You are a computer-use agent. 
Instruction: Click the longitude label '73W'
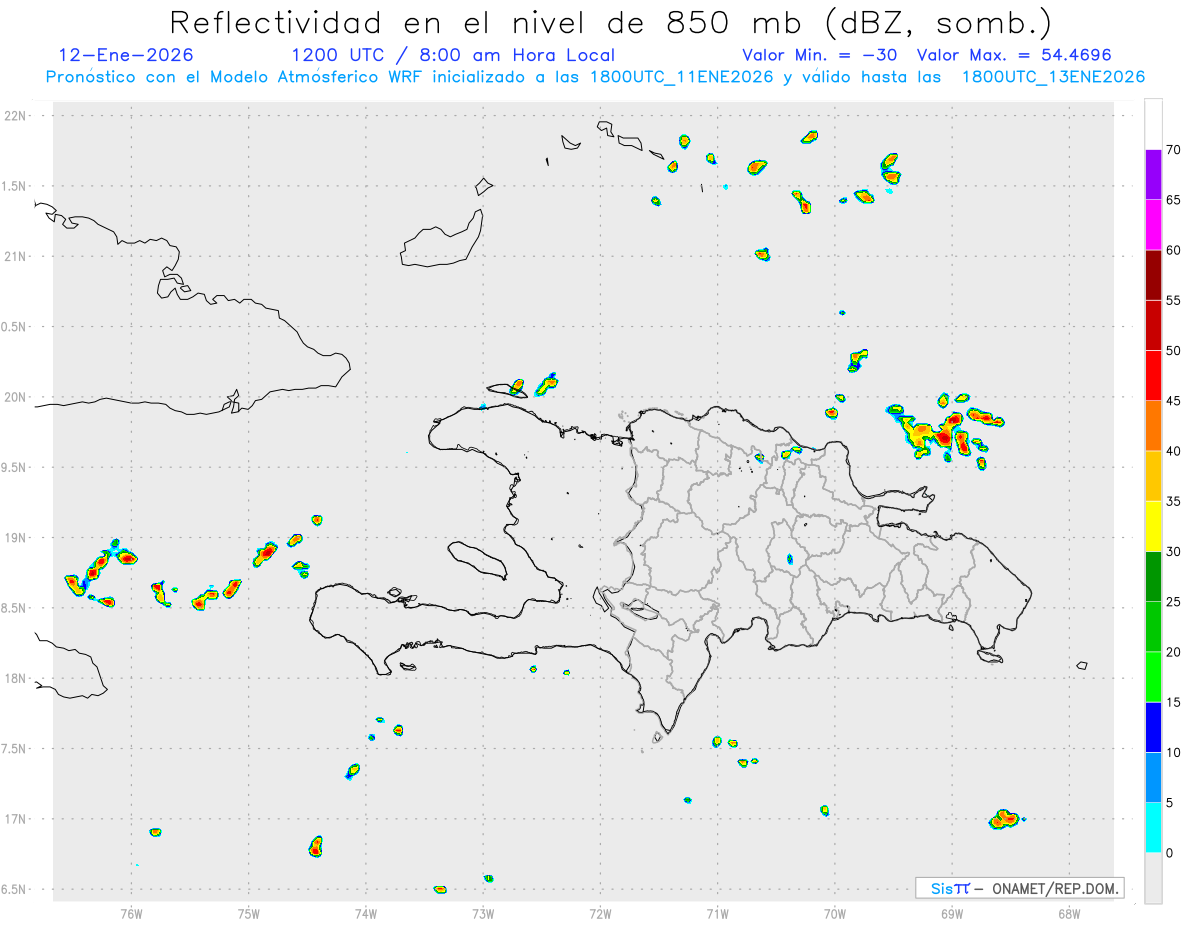tap(483, 913)
